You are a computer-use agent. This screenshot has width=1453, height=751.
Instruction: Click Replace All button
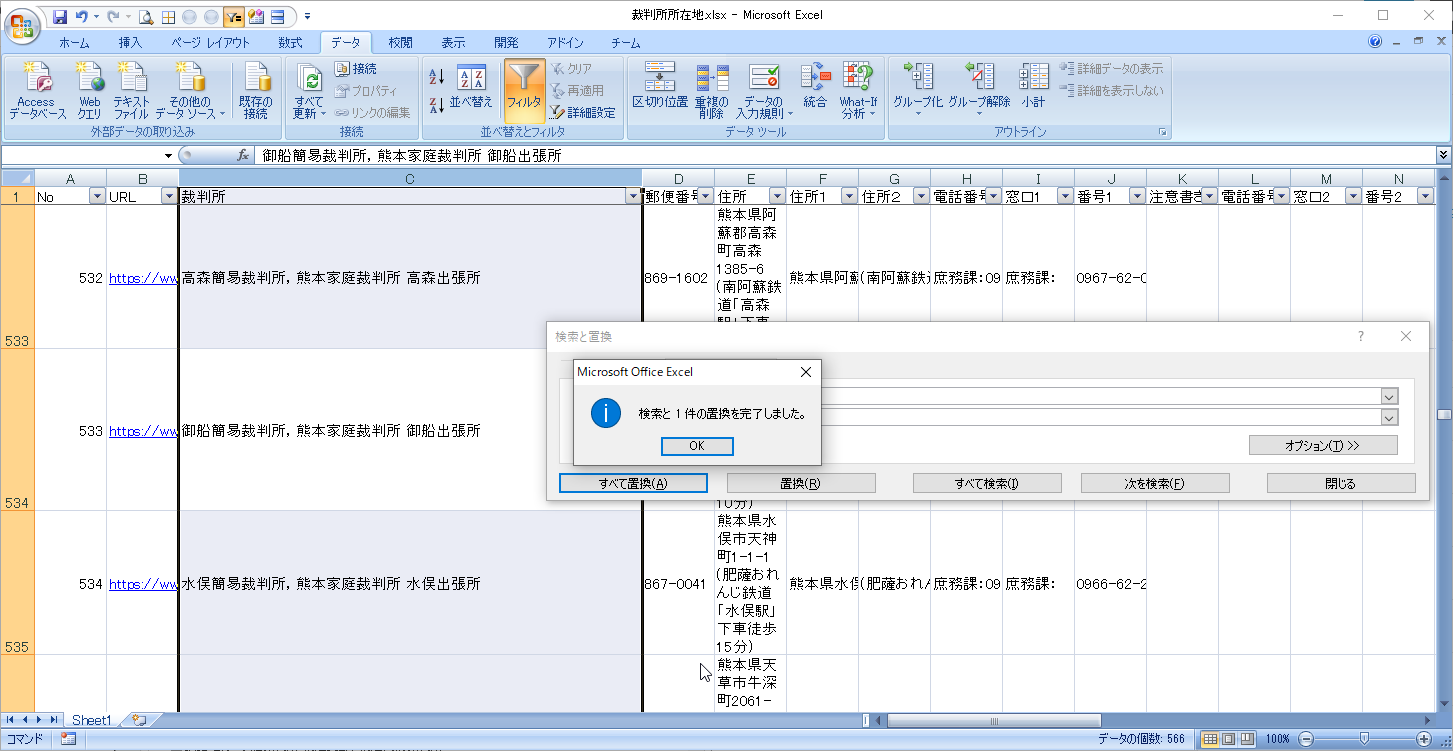click(x=633, y=483)
